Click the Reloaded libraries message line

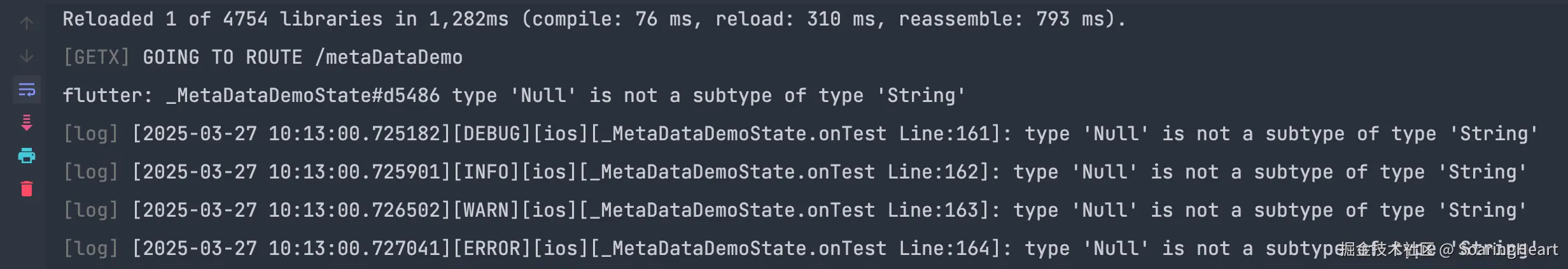coord(593,19)
